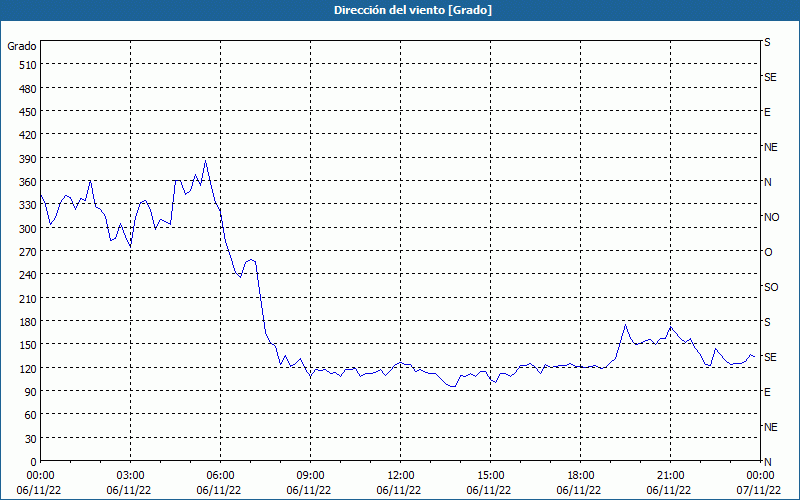The height and width of the screenshot is (500, 800).
Task: Click the 210 degree axis label
Action: click(28, 298)
